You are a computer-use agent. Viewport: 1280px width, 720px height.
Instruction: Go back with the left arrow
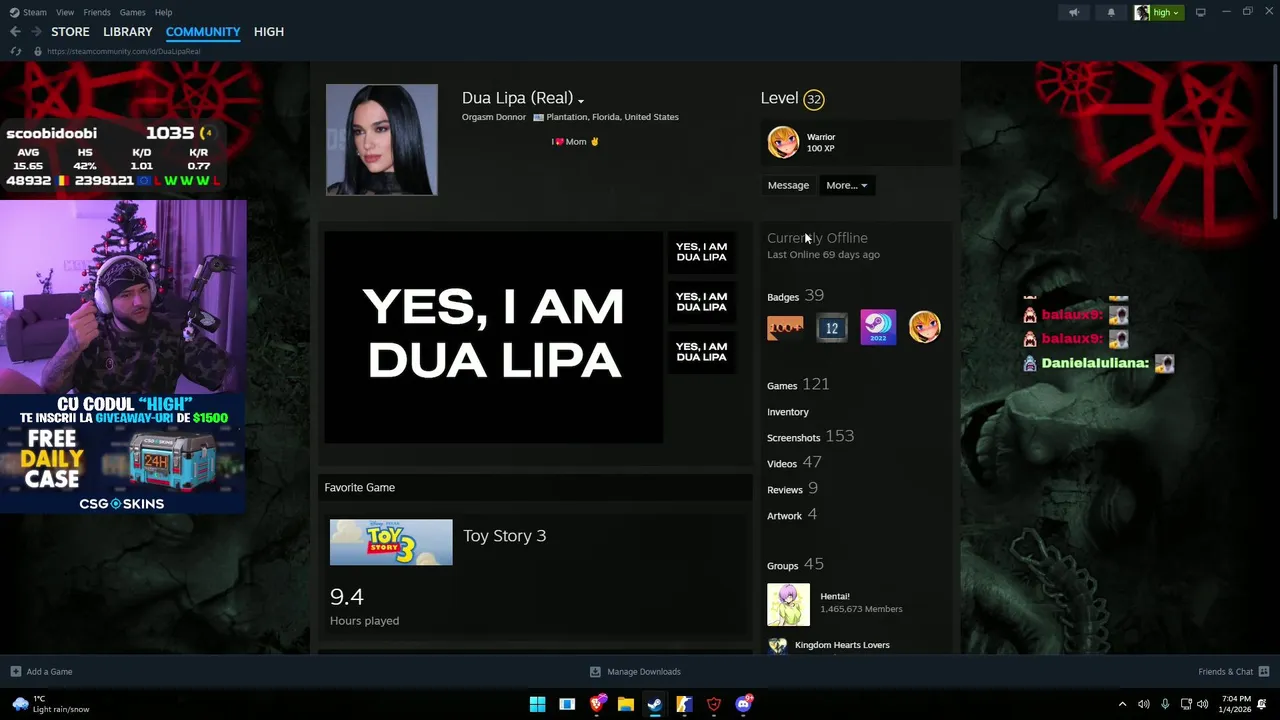15,32
